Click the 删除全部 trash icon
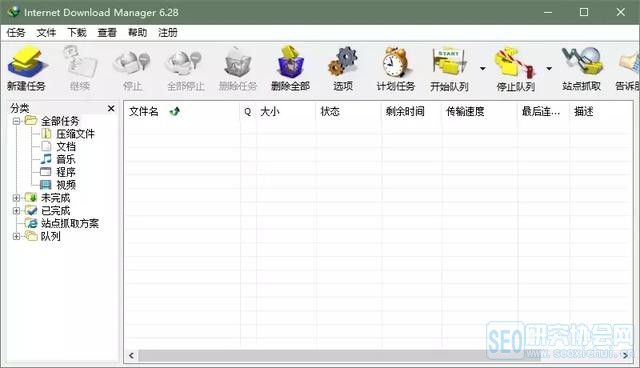This screenshot has width=640, height=368. click(x=291, y=63)
